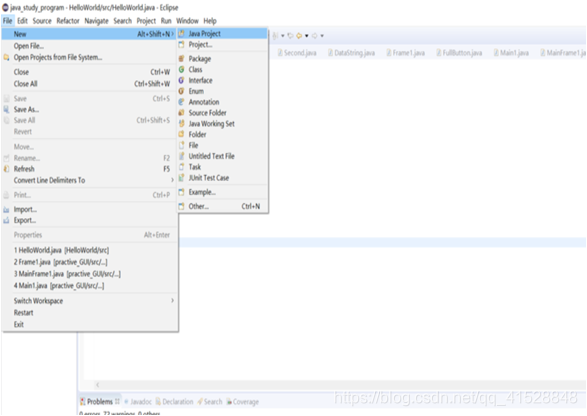The height and width of the screenshot is (416, 587).
Task: Click the Java Project icon
Action: pyautogui.click(x=182, y=34)
